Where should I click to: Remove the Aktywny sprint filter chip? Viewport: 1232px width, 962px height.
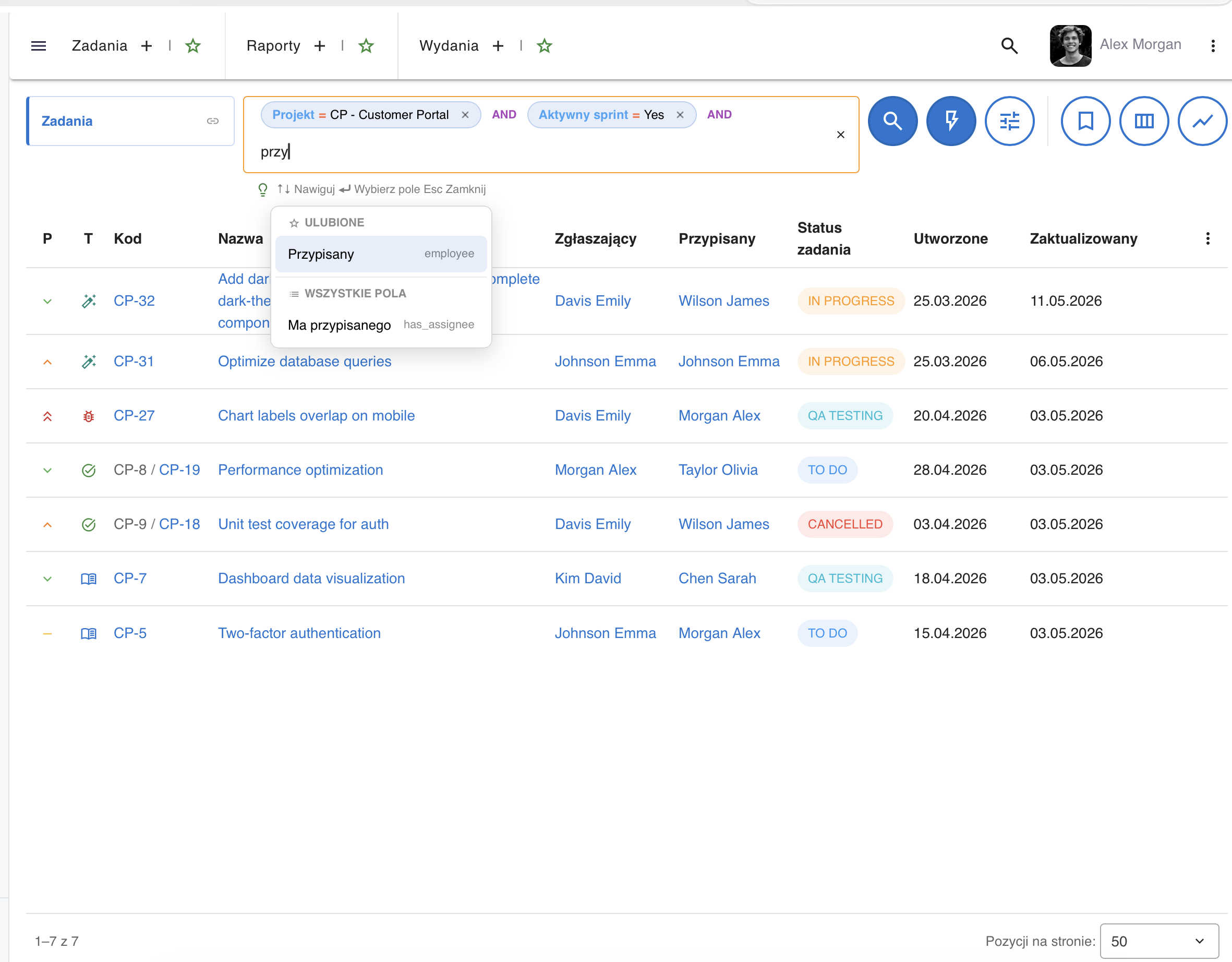click(x=680, y=115)
